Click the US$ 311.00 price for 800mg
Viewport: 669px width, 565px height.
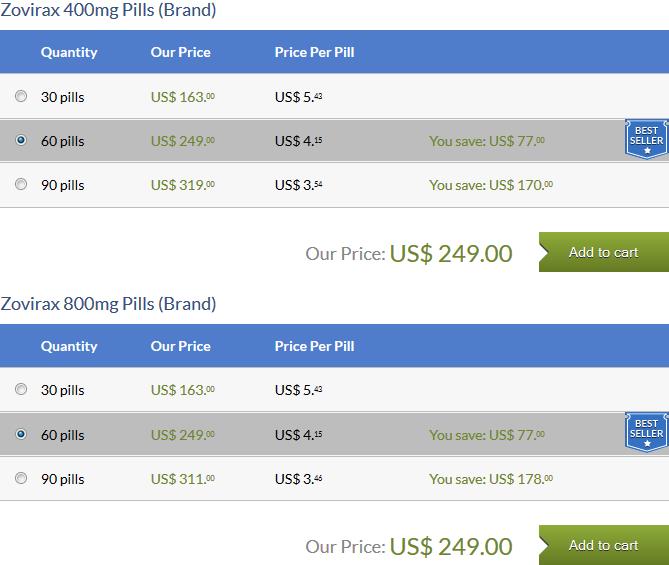coord(183,479)
